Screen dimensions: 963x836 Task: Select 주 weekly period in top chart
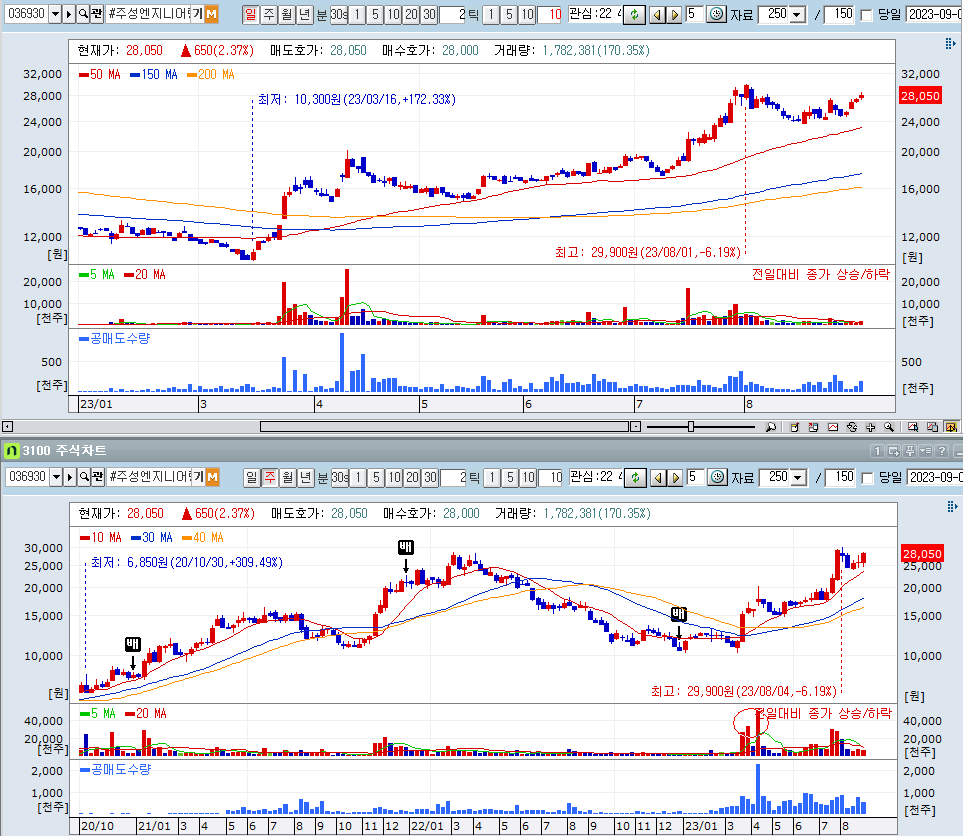click(x=268, y=14)
